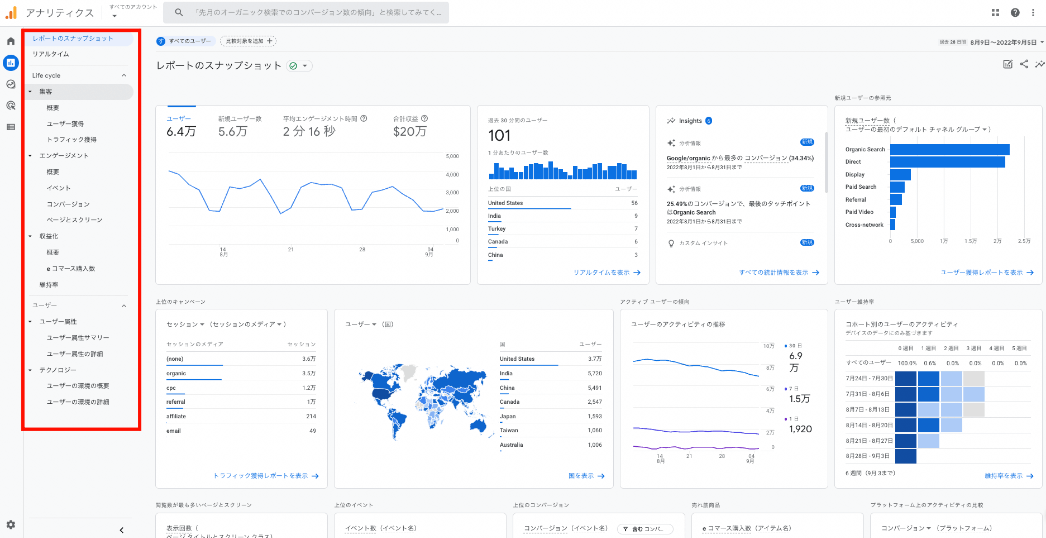Collapse the エンゲージメント tree group
Screen dimensions: 1046x538
(30, 156)
